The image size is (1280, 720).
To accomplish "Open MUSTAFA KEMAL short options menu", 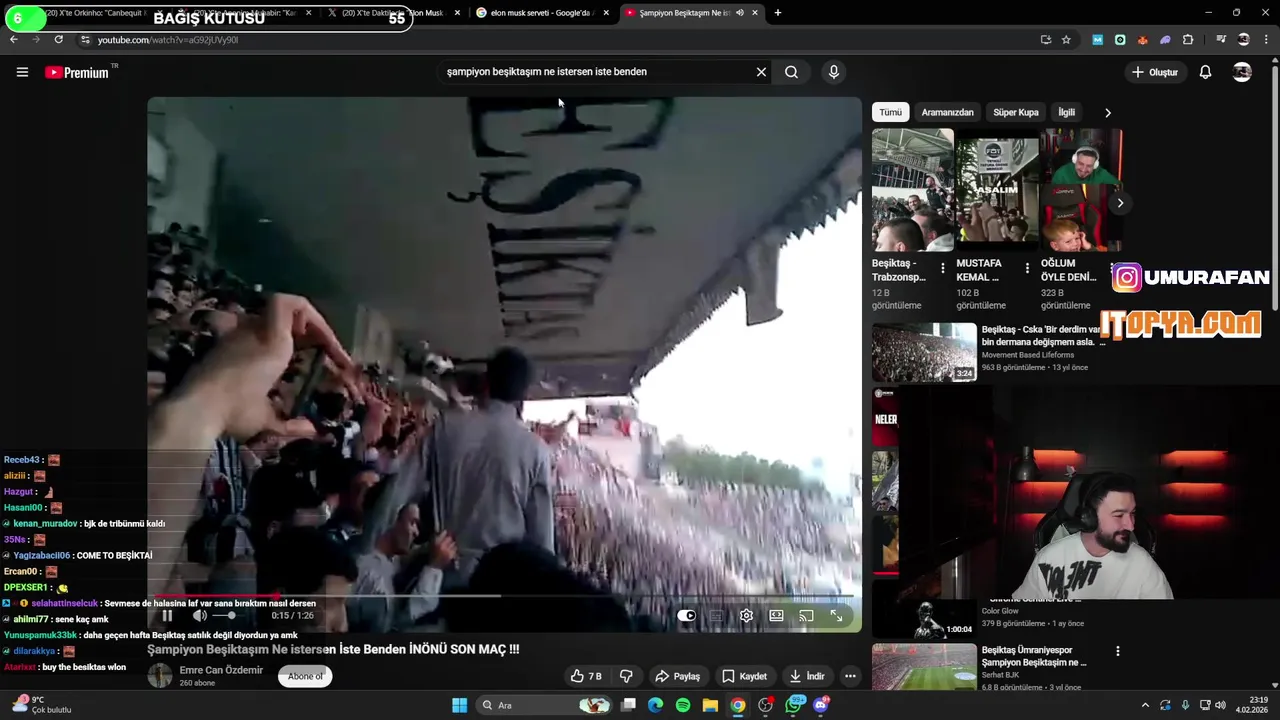I will pyautogui.click(x=1026, y=268).
